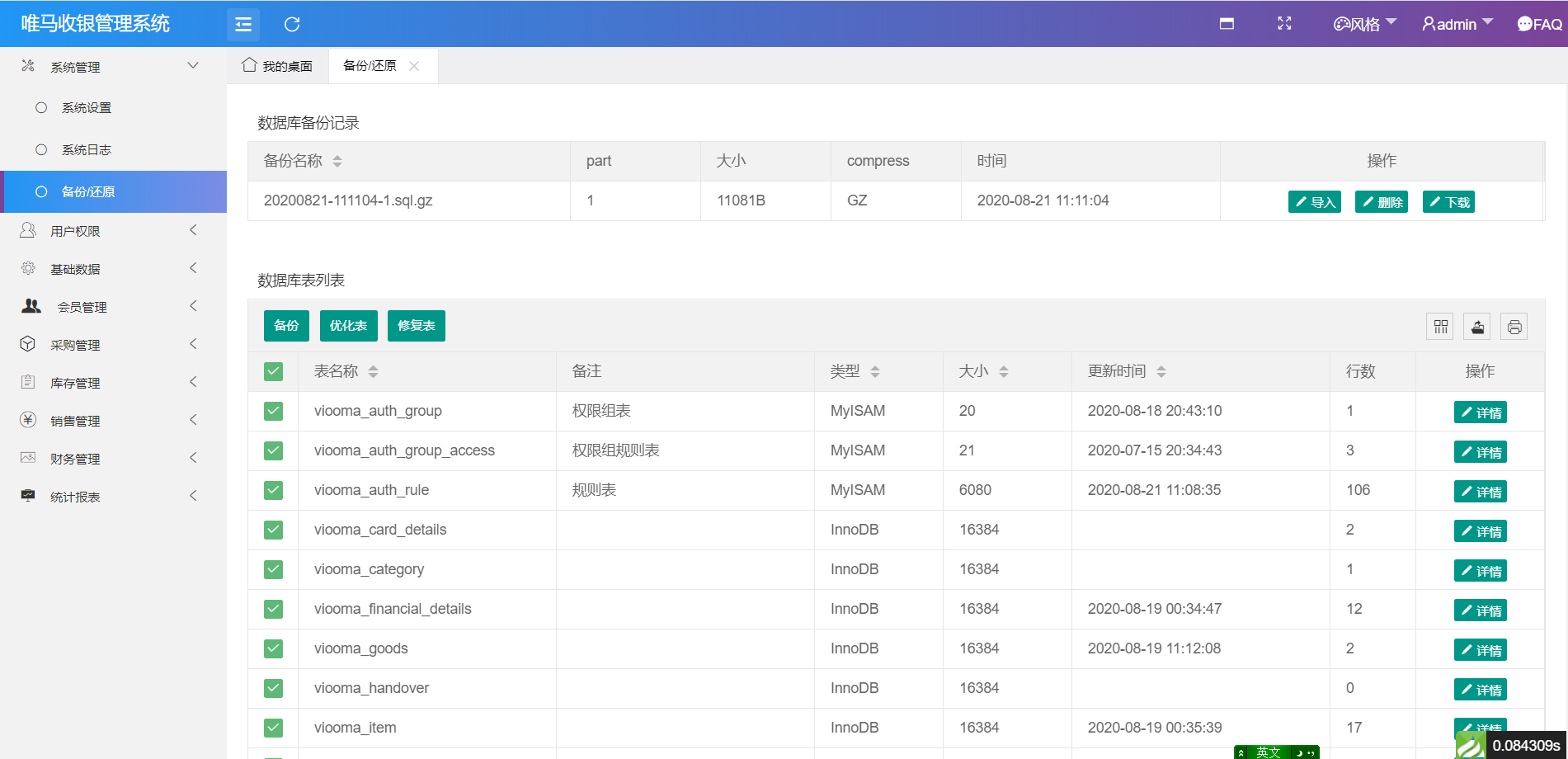Click the 唯马收银管理系统 title
Viewport: 1568px width, 759px height.
point(96,24)
